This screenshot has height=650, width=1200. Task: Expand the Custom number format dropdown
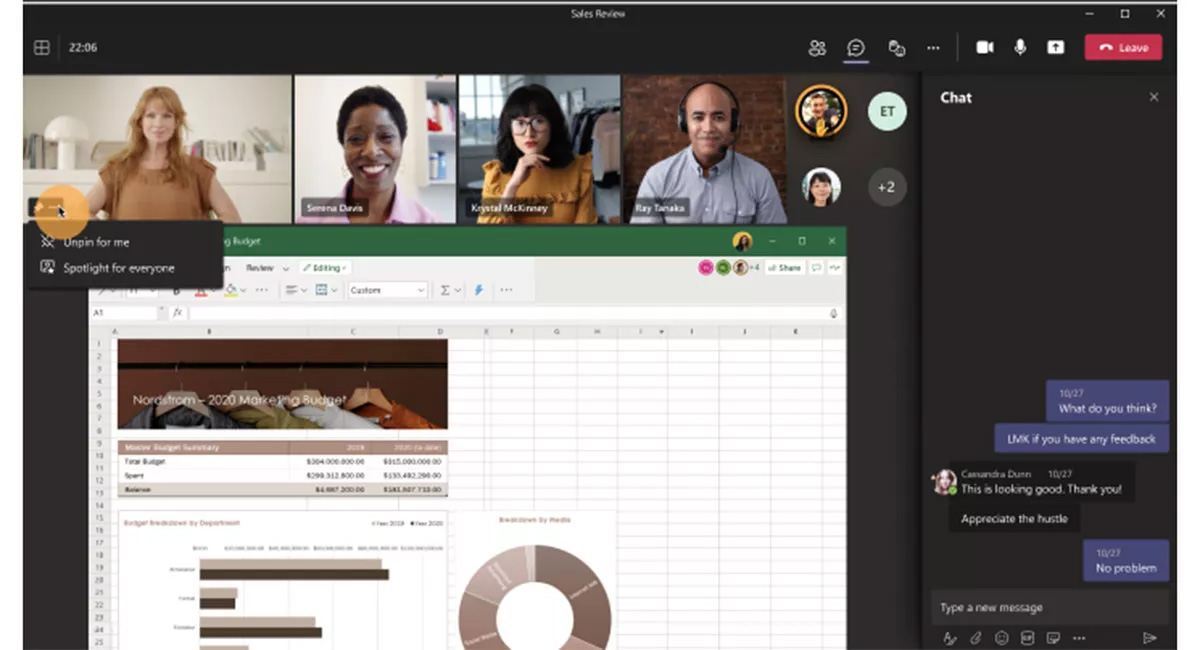pyautogui.click(x=420, y=290)
